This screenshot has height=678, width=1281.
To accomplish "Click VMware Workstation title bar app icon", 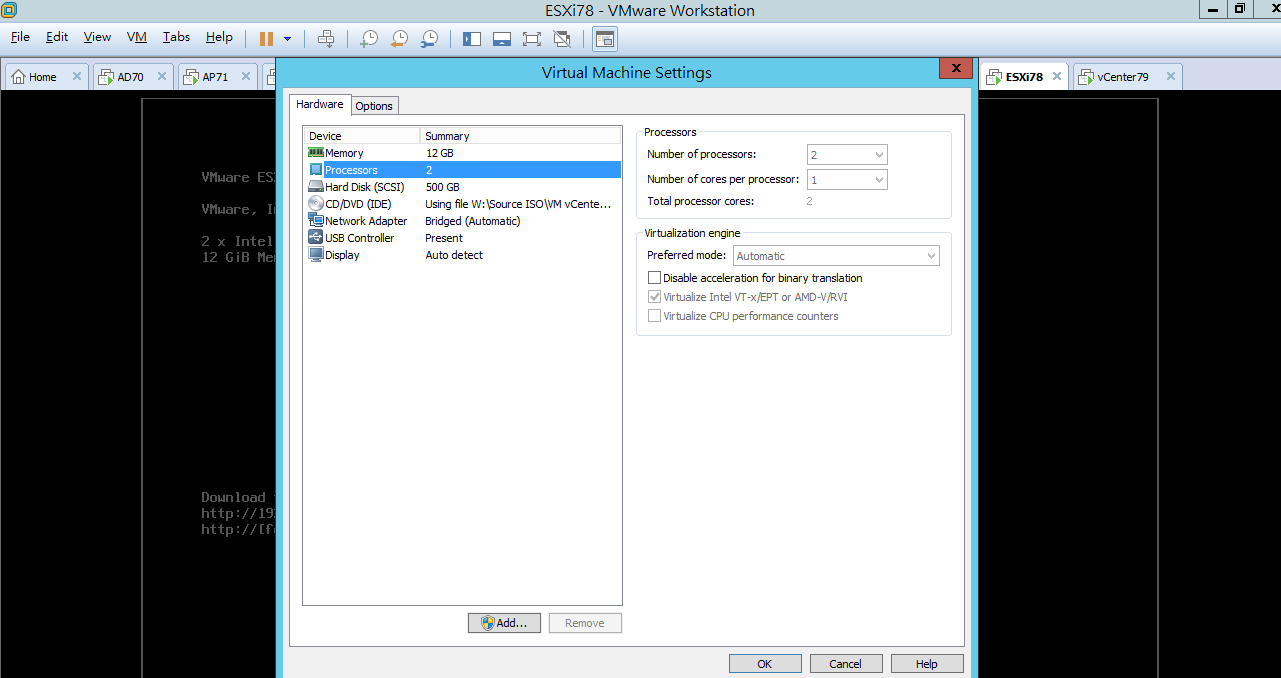I will pyautogui.click(x=9, y=10).
